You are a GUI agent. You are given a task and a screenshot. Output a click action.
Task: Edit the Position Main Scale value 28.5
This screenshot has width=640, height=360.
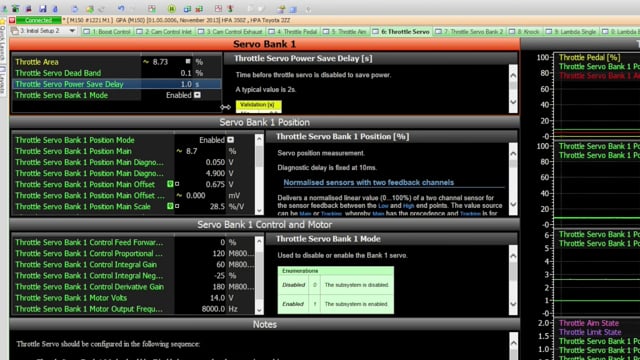point(217,207)
